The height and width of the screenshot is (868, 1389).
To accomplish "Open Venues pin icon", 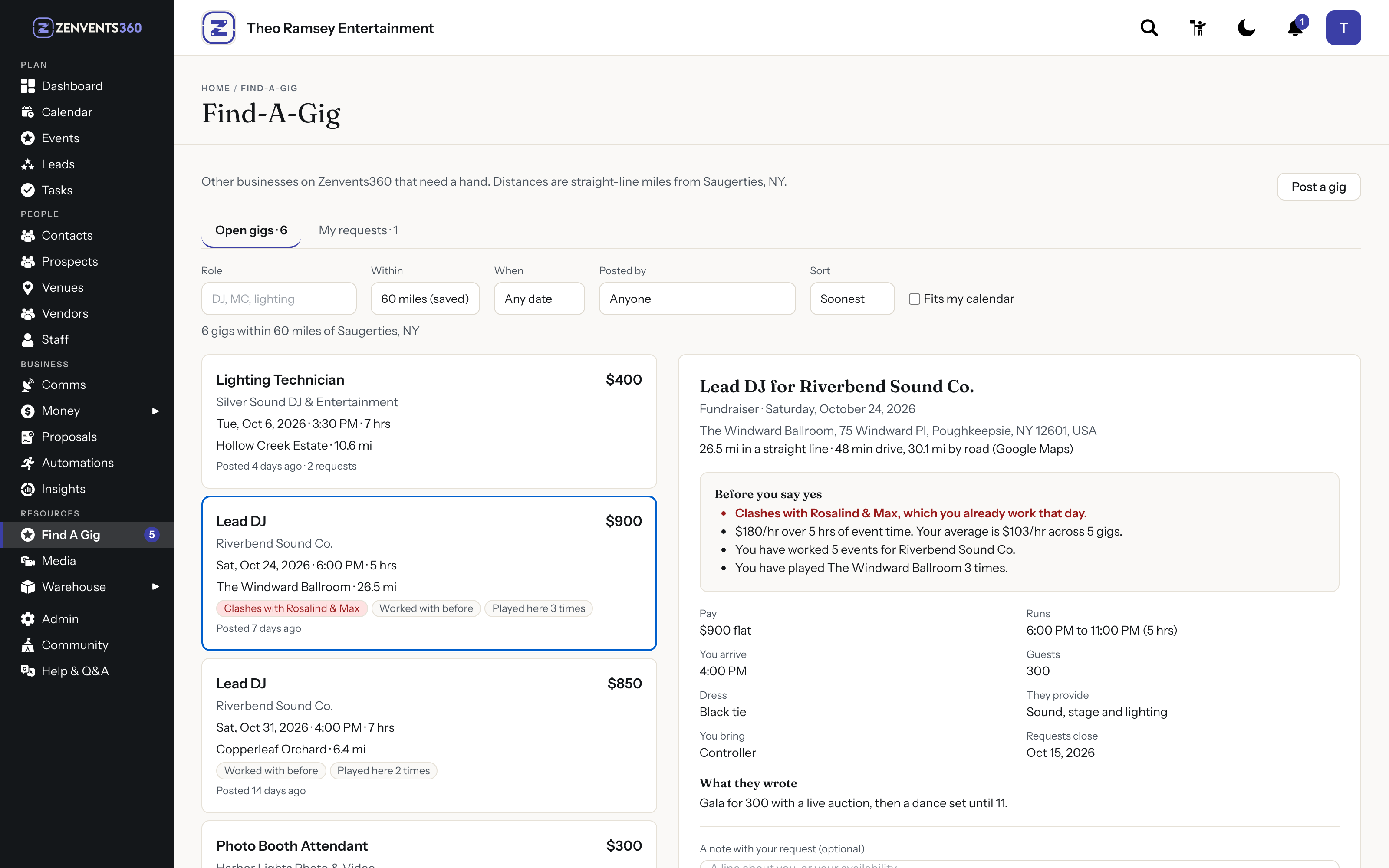I will pyautogui.click(x=27, y=288).
